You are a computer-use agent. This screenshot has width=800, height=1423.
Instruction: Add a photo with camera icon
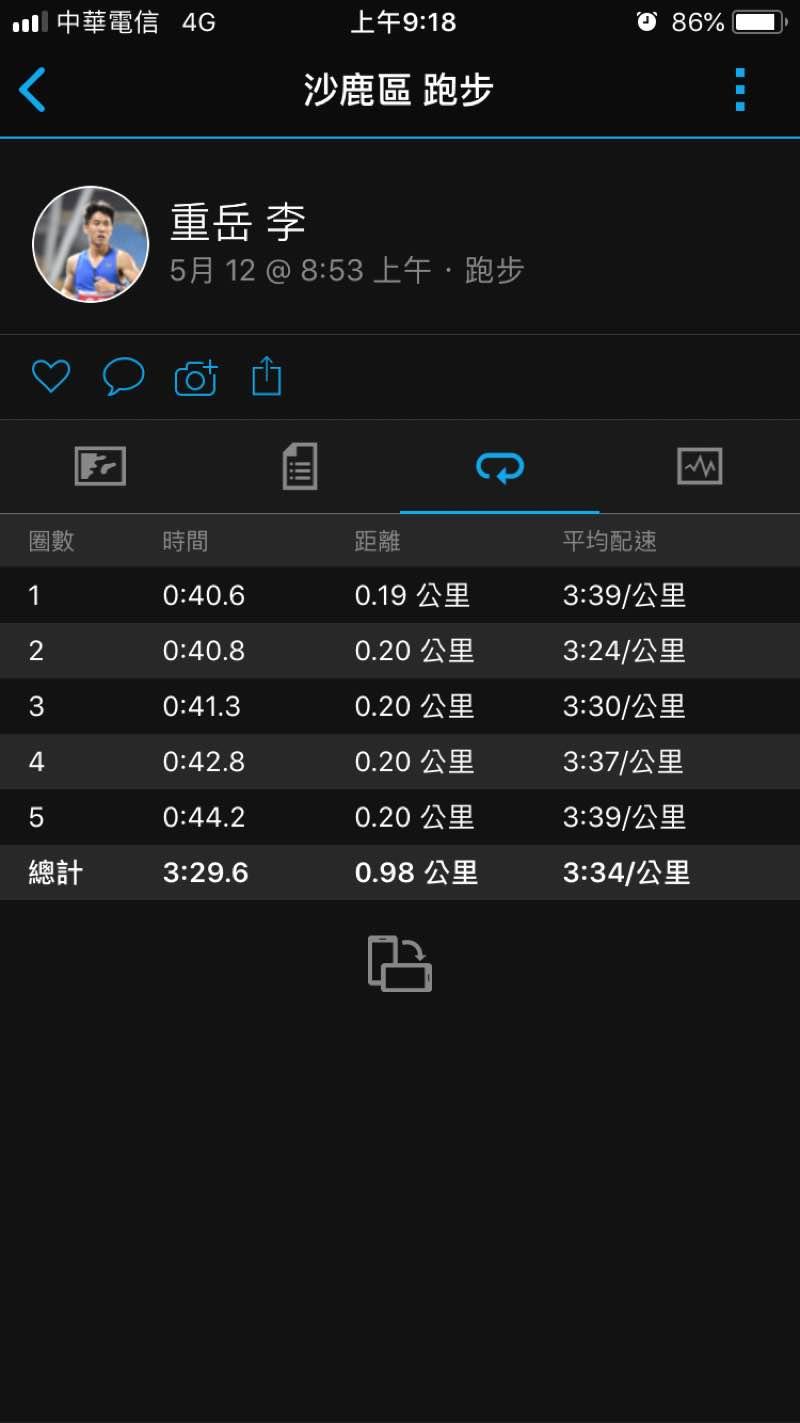coord(196,377)
